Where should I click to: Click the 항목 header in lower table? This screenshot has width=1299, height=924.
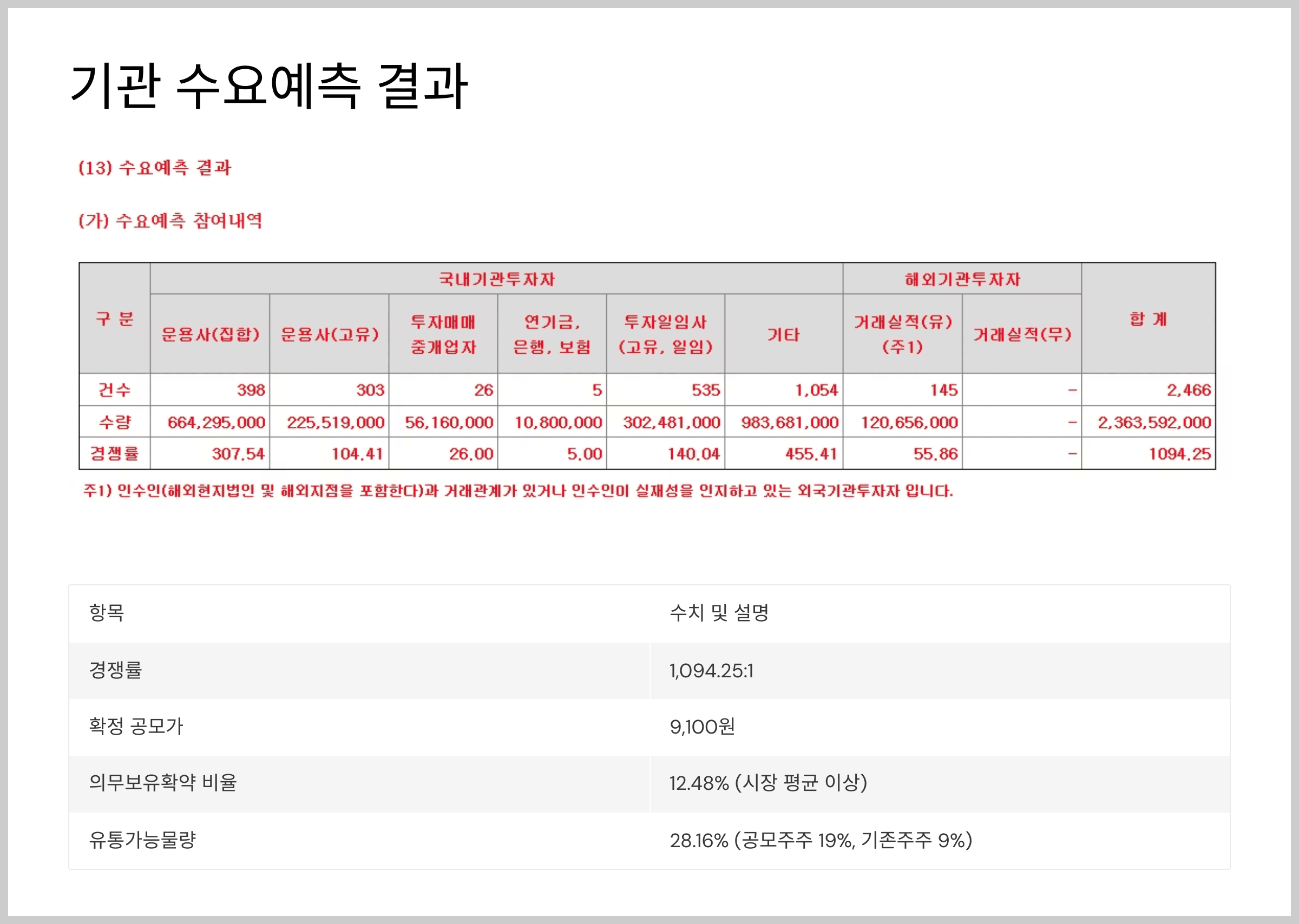[107, 613]
